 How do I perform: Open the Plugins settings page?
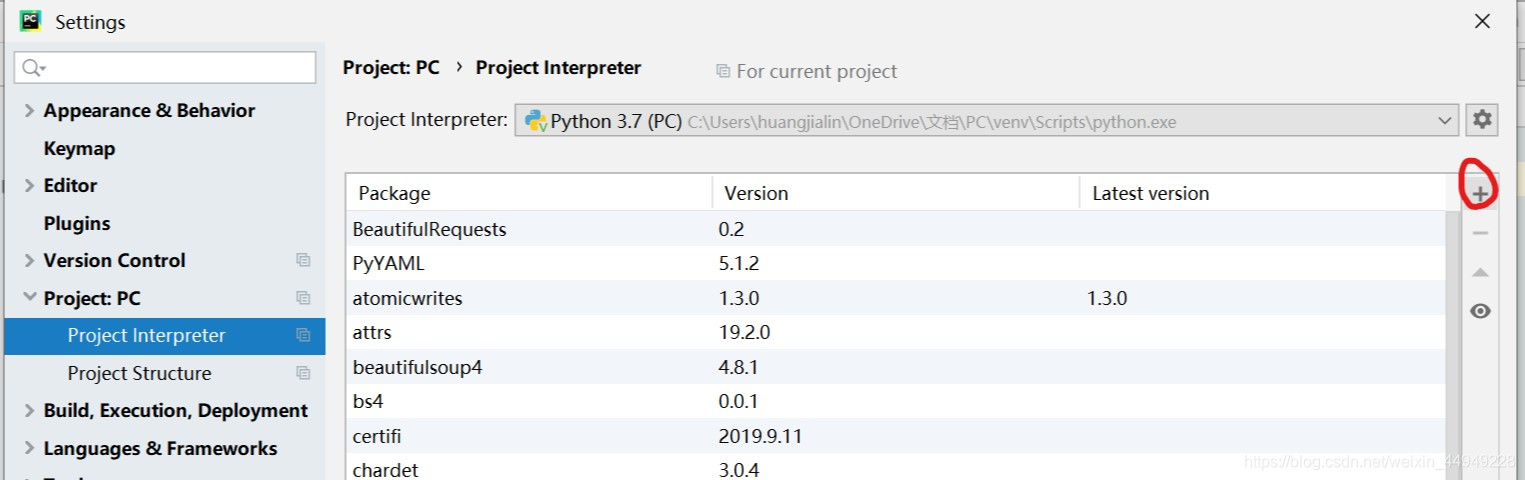77,223
